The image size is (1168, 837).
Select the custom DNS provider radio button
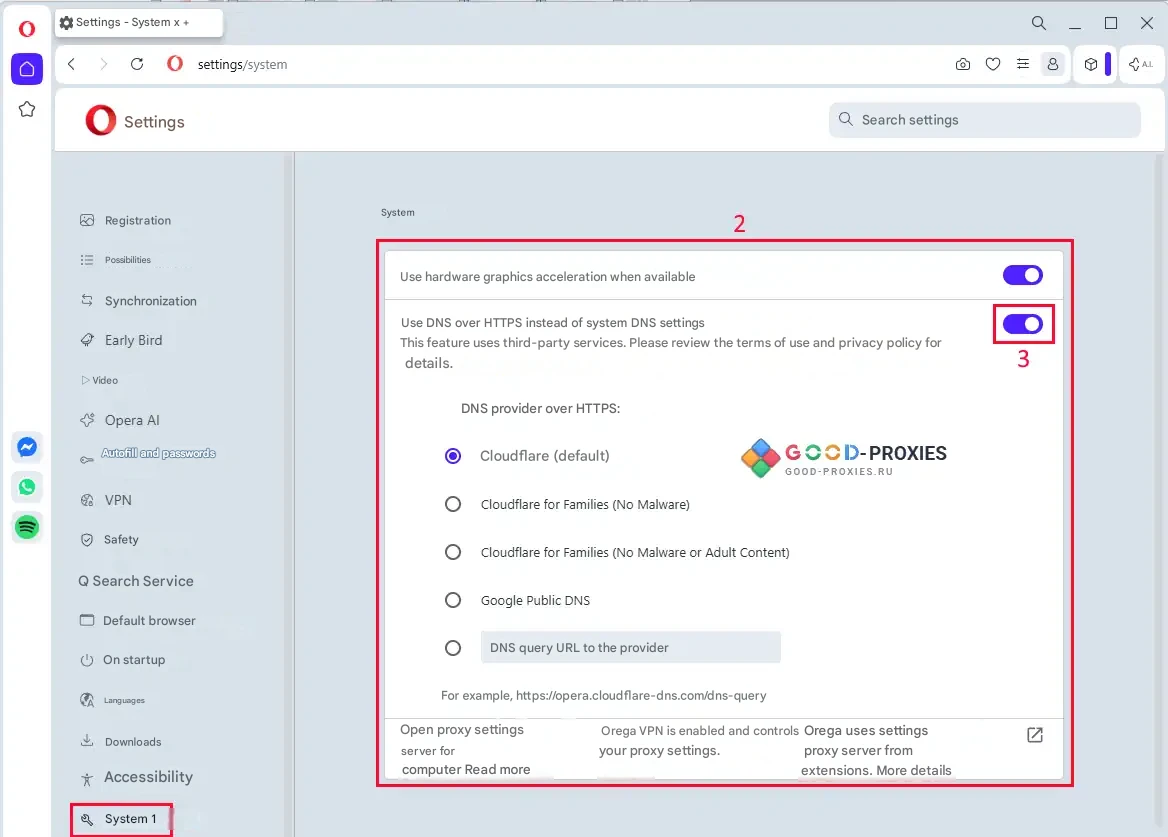tap(453, 648)
